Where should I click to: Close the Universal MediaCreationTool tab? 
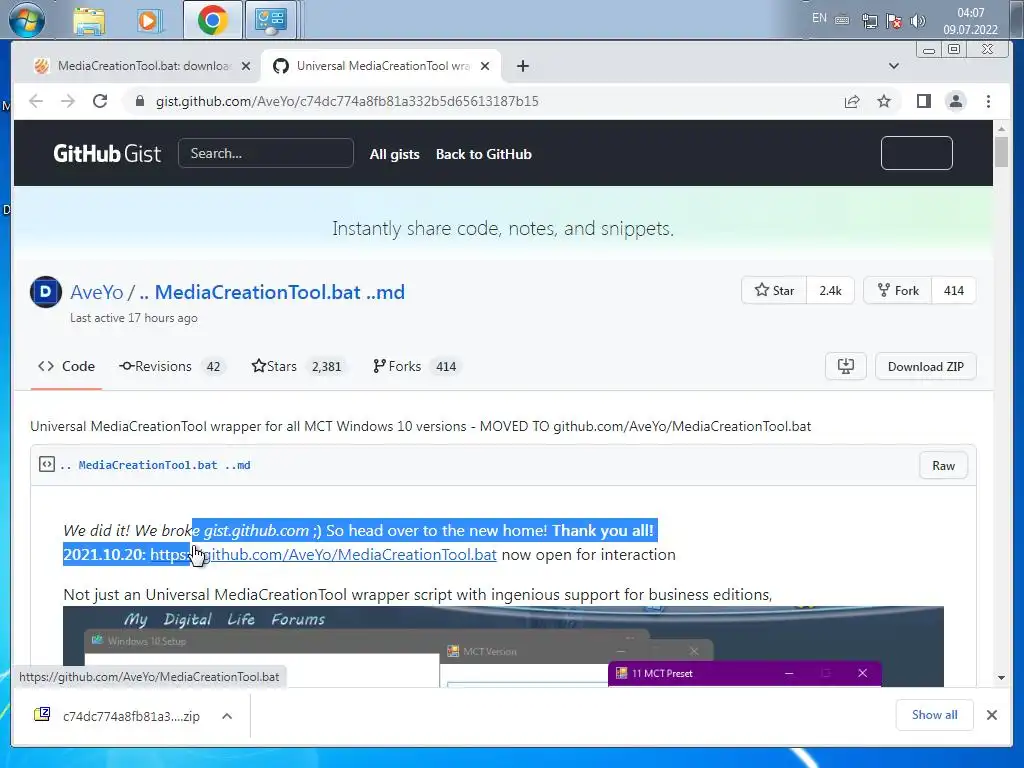click(x=485, y=66)
